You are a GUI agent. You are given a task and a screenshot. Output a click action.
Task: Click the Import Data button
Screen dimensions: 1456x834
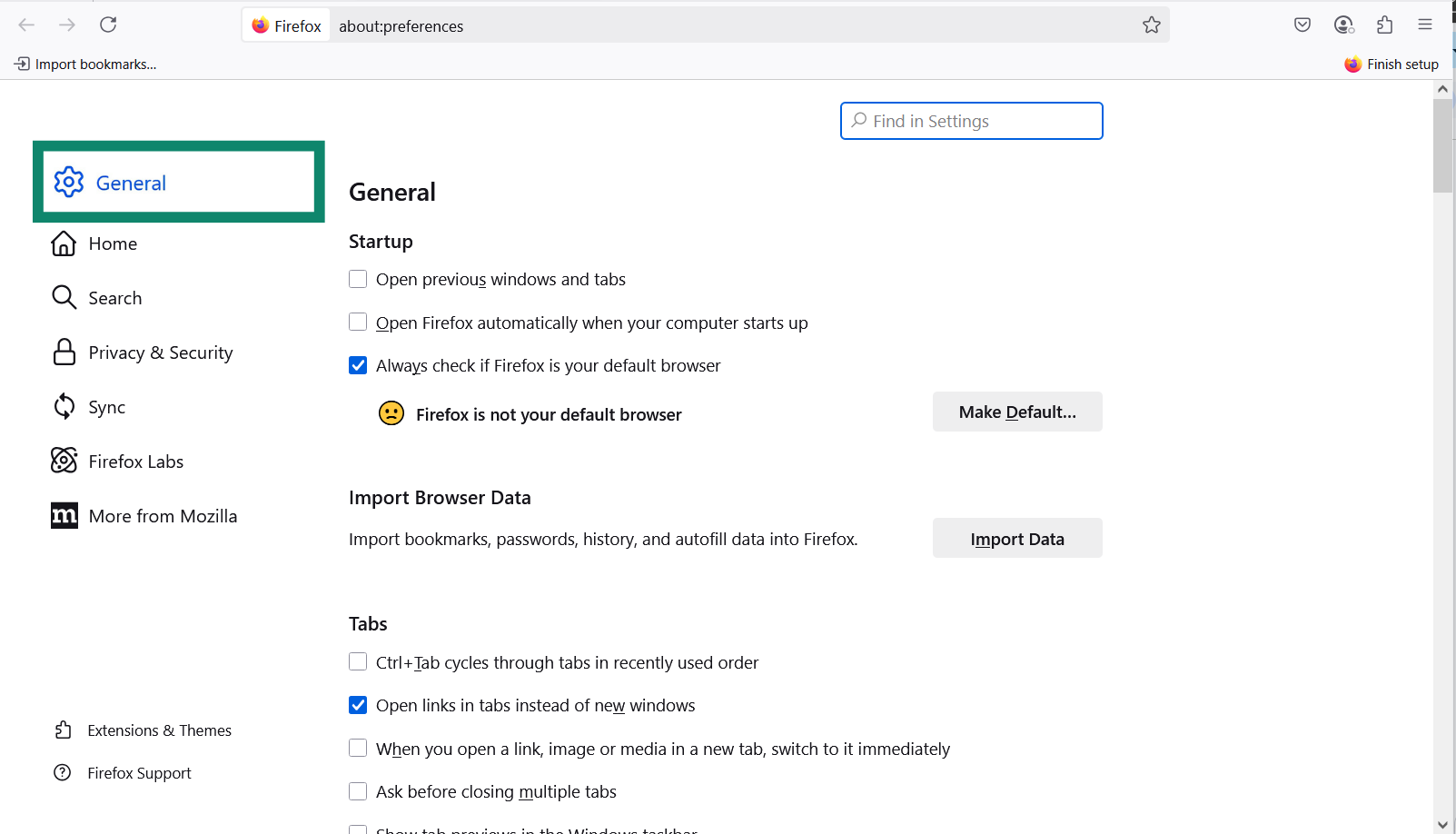pos(1016,538)
